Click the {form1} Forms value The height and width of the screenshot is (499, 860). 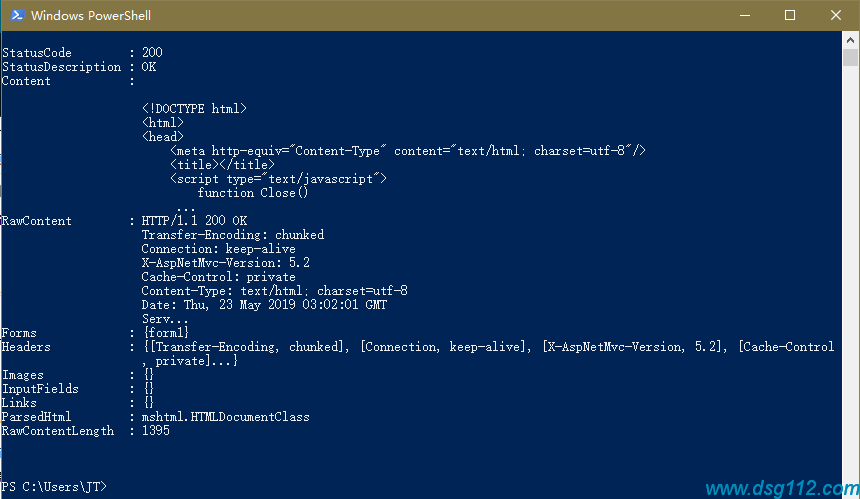point(166,333)
